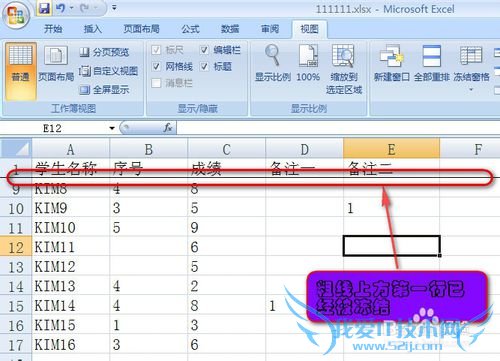Click 缩放到选定区域 zoom to selection
Screen dimensions: 500x361
pos(344,69)
